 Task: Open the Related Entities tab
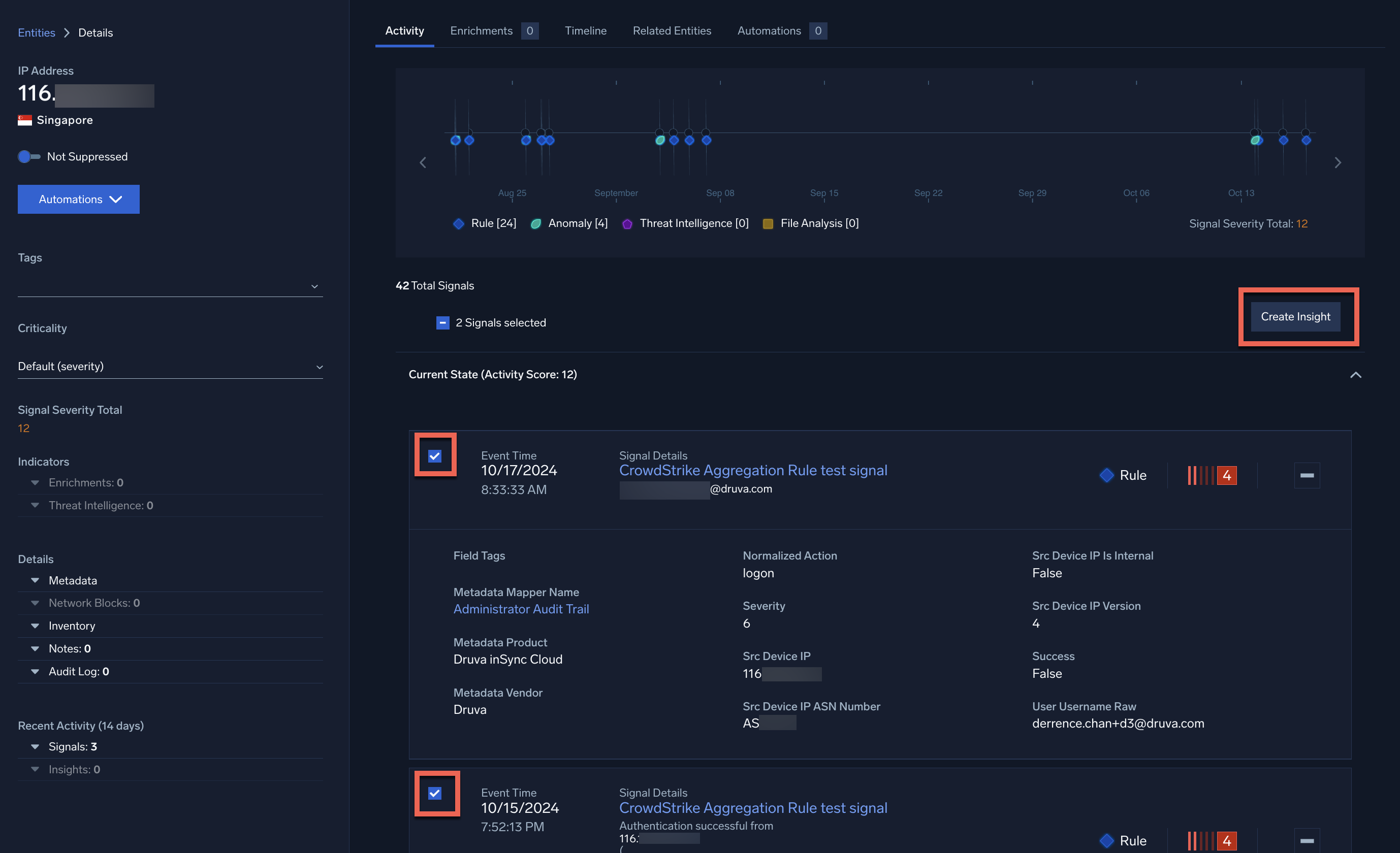tap(672, 30)
